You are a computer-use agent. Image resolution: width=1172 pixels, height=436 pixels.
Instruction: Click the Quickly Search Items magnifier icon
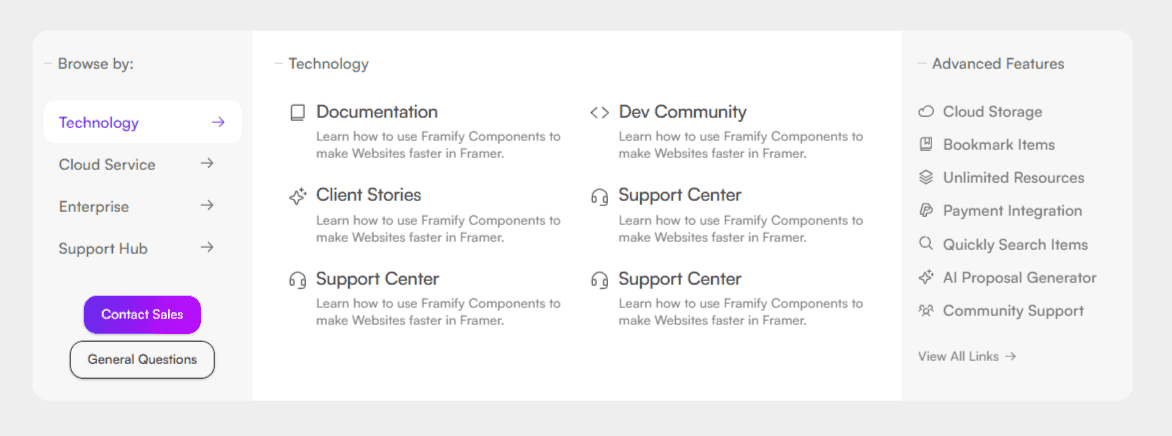[x=926, y=244]
